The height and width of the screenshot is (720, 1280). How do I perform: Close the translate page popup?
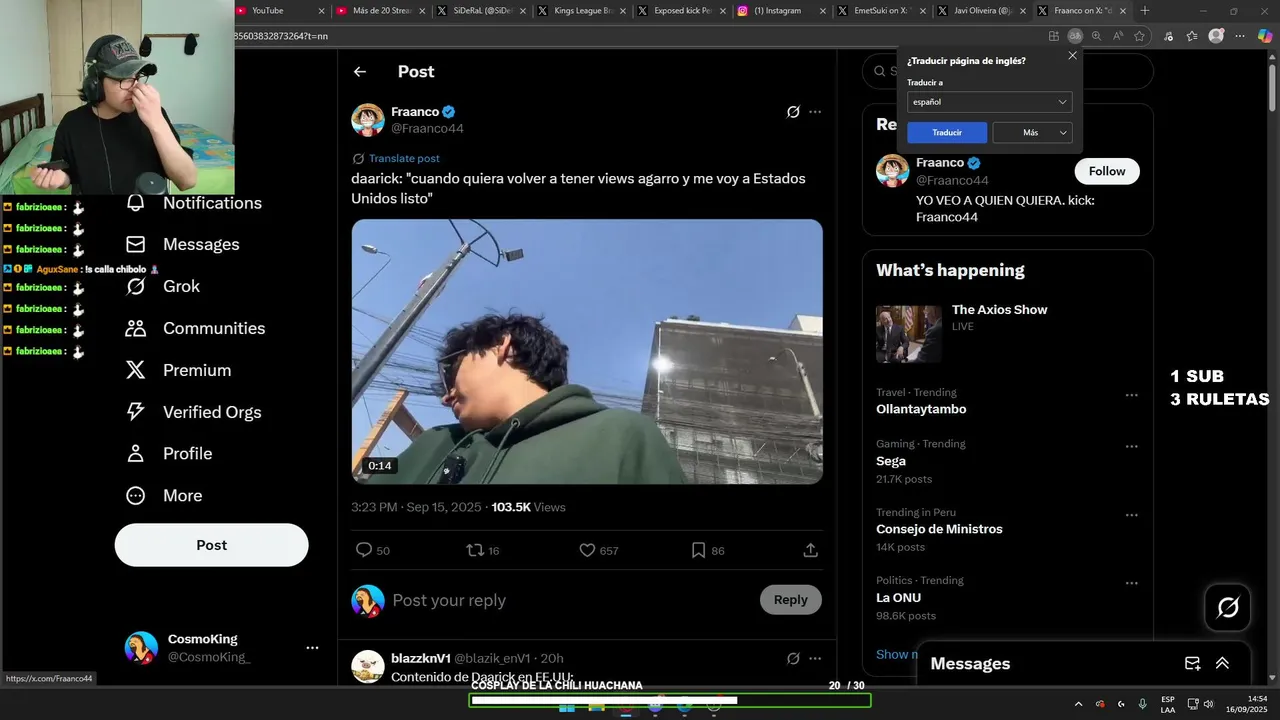pyautogui.click(x=1073, y=56)
